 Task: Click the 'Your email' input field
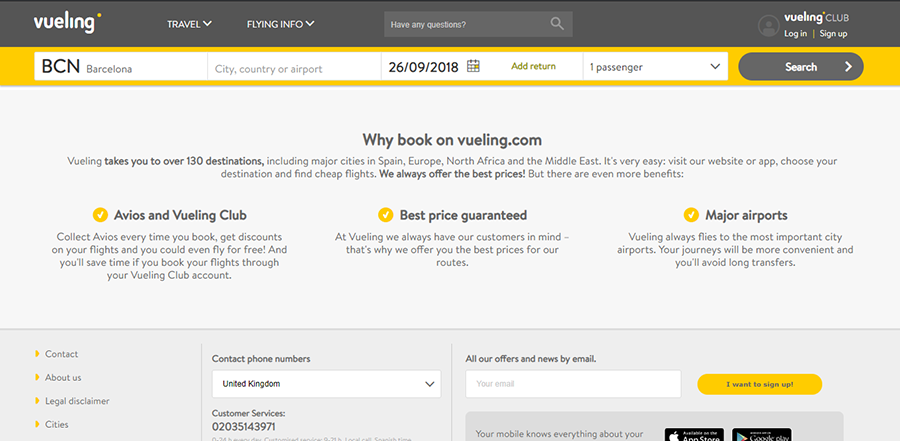click(573, 384)
